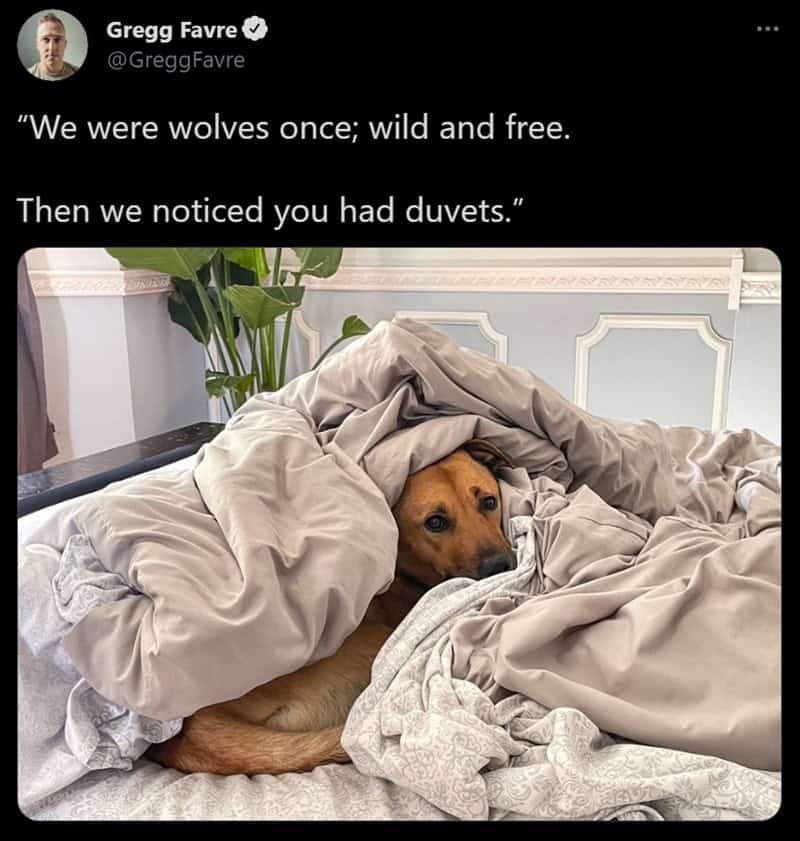Select the 'We were wolves once' text line

(293, 129)
